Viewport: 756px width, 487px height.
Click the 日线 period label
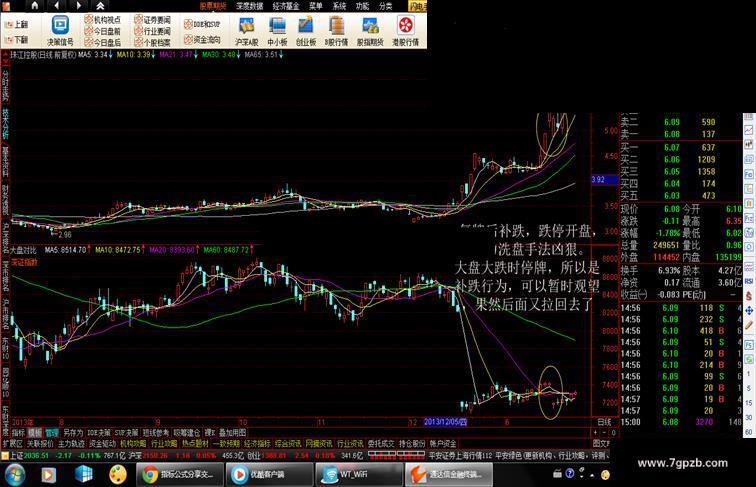pyautogui.click(x=604, y=422)
